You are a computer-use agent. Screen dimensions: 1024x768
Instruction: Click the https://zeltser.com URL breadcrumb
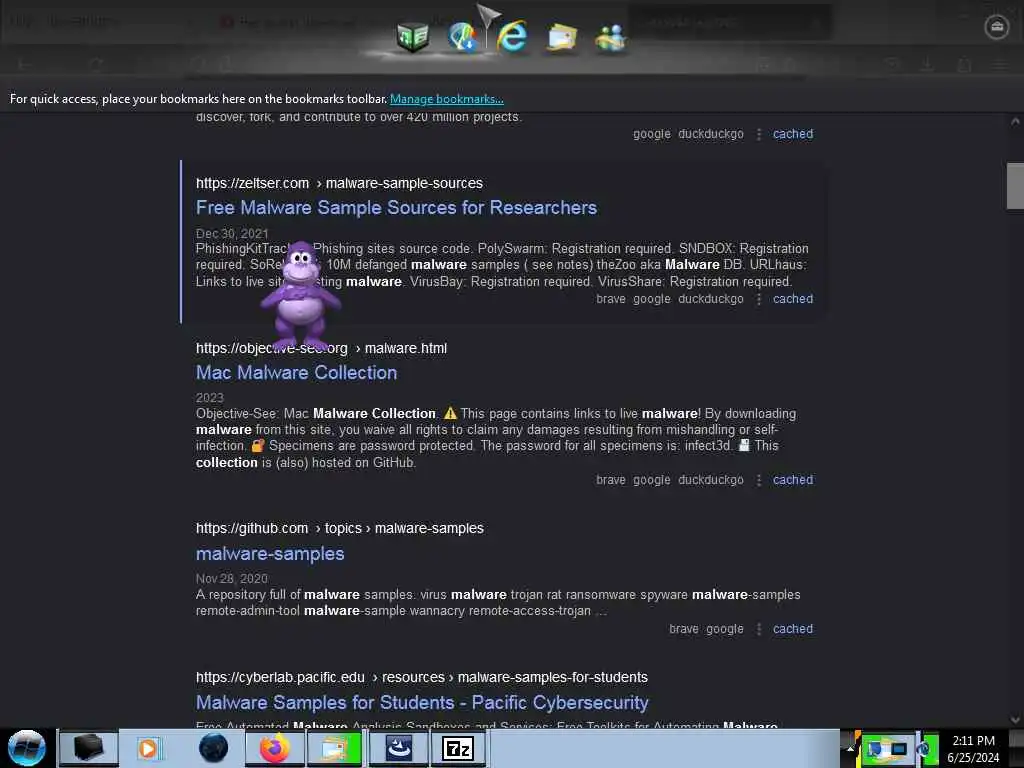pyautogui.click(x=339, y=184)
